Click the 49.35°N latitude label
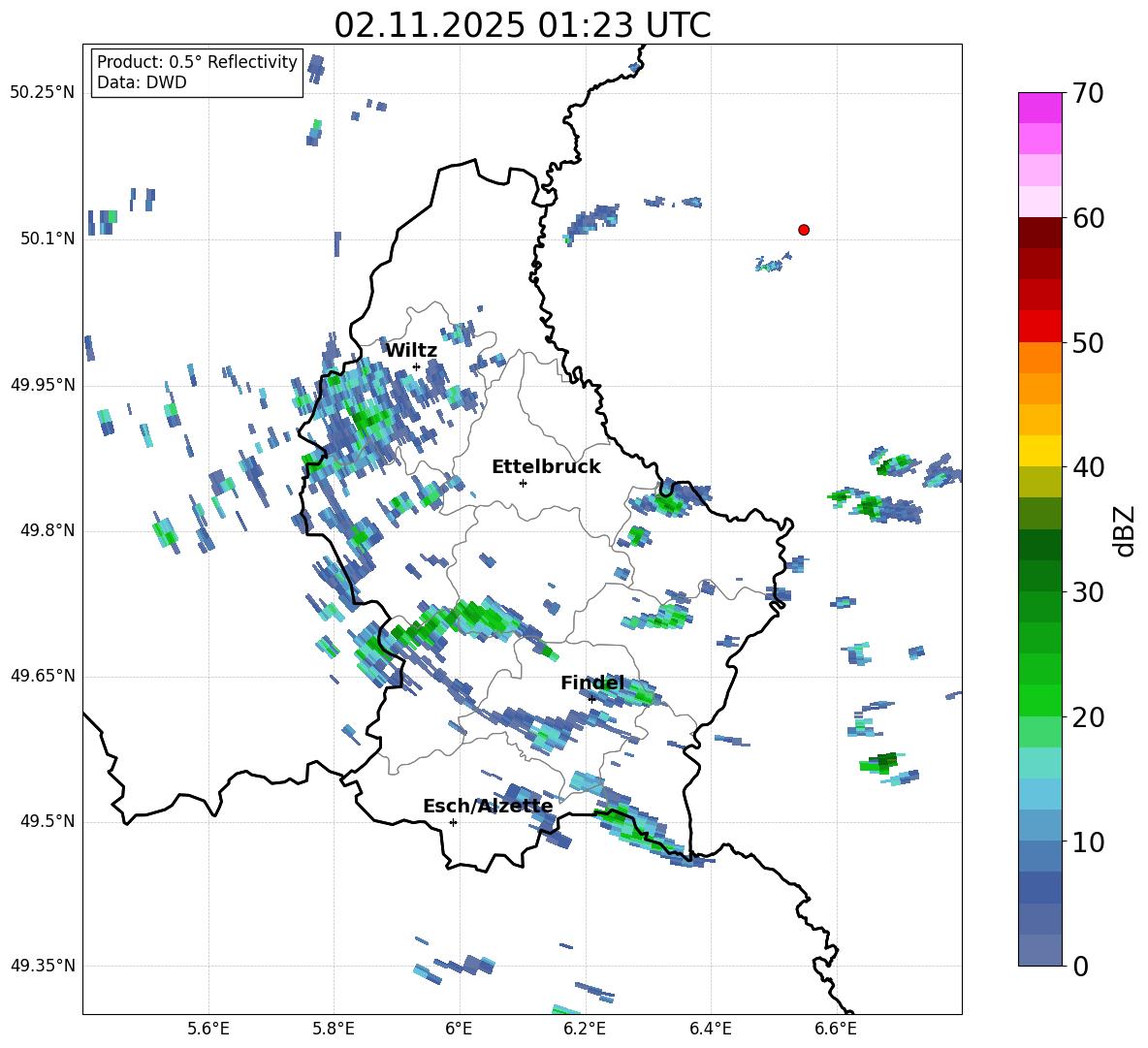This screenshot has width=1148, height=1048. (x=43, y=966)
